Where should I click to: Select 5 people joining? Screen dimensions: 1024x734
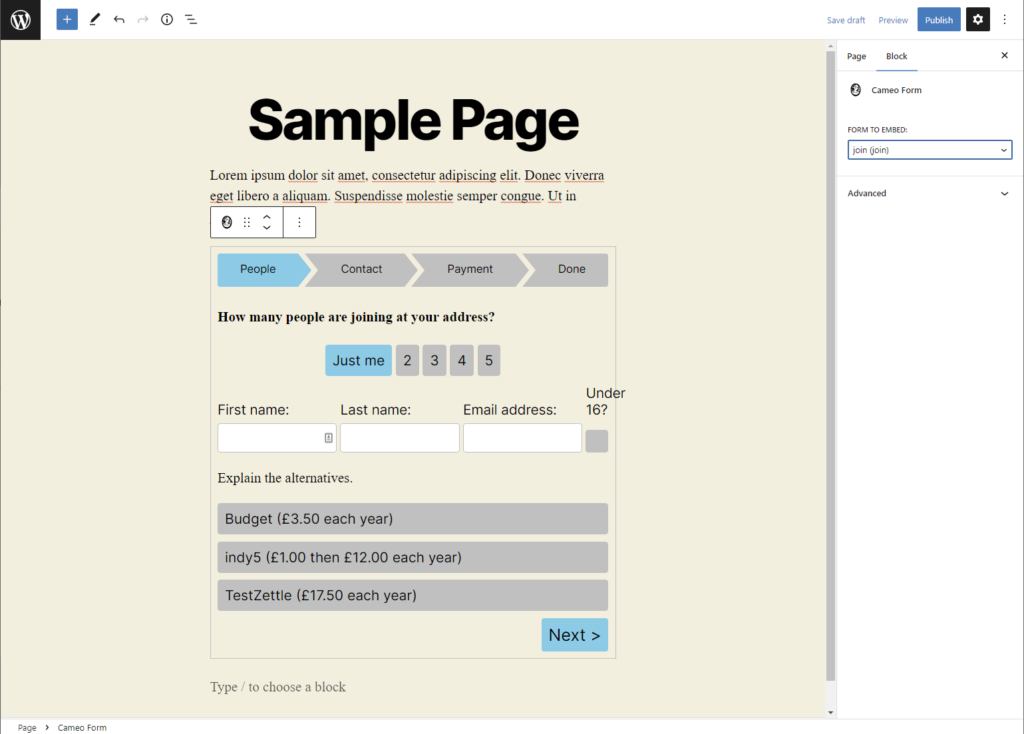click(x=488, y=360)
